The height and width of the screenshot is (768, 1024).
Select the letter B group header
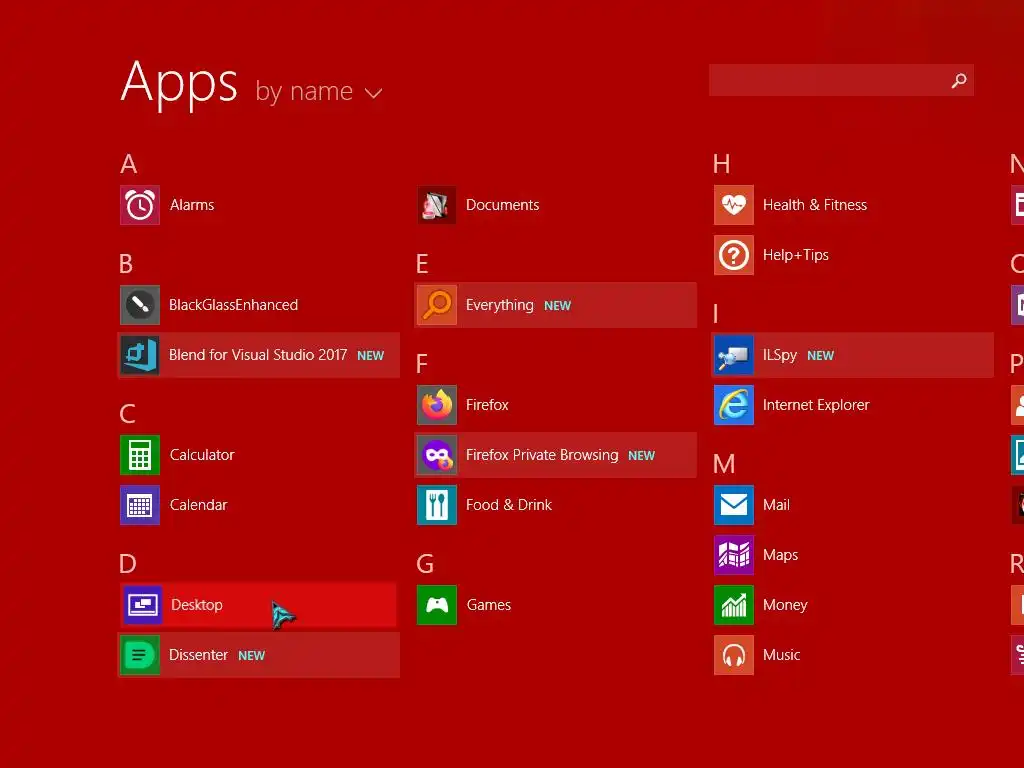[126, 264]
